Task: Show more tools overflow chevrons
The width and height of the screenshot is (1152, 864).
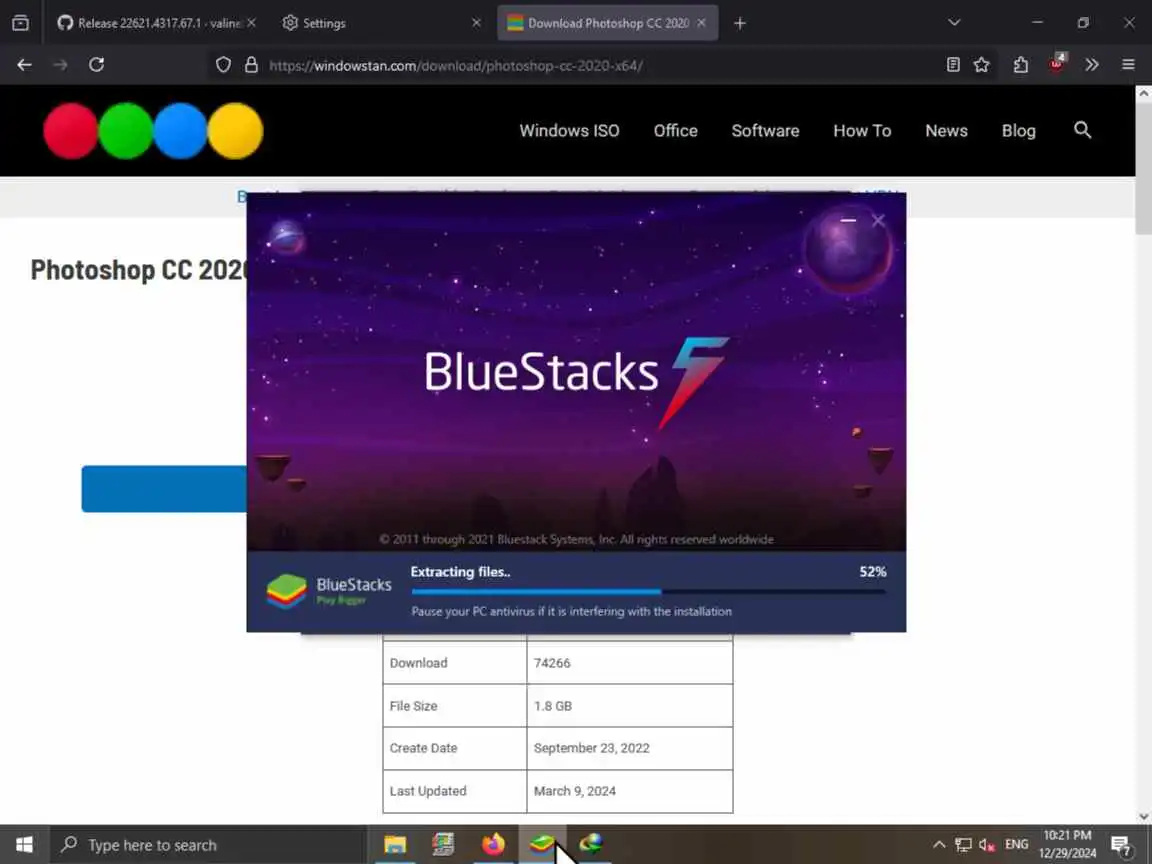Action: pos(1092,65)
